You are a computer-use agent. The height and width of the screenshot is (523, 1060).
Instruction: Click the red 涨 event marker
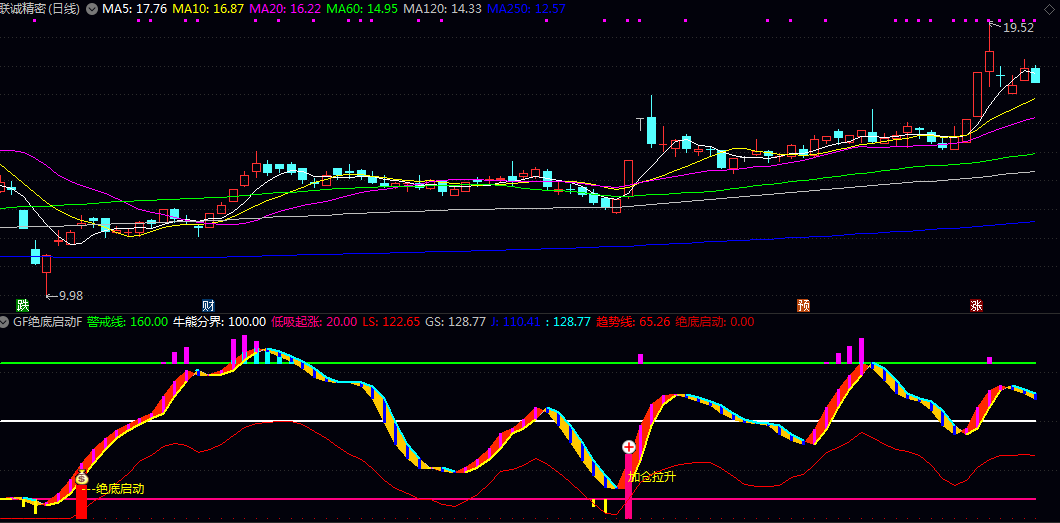tap(976, 305)
